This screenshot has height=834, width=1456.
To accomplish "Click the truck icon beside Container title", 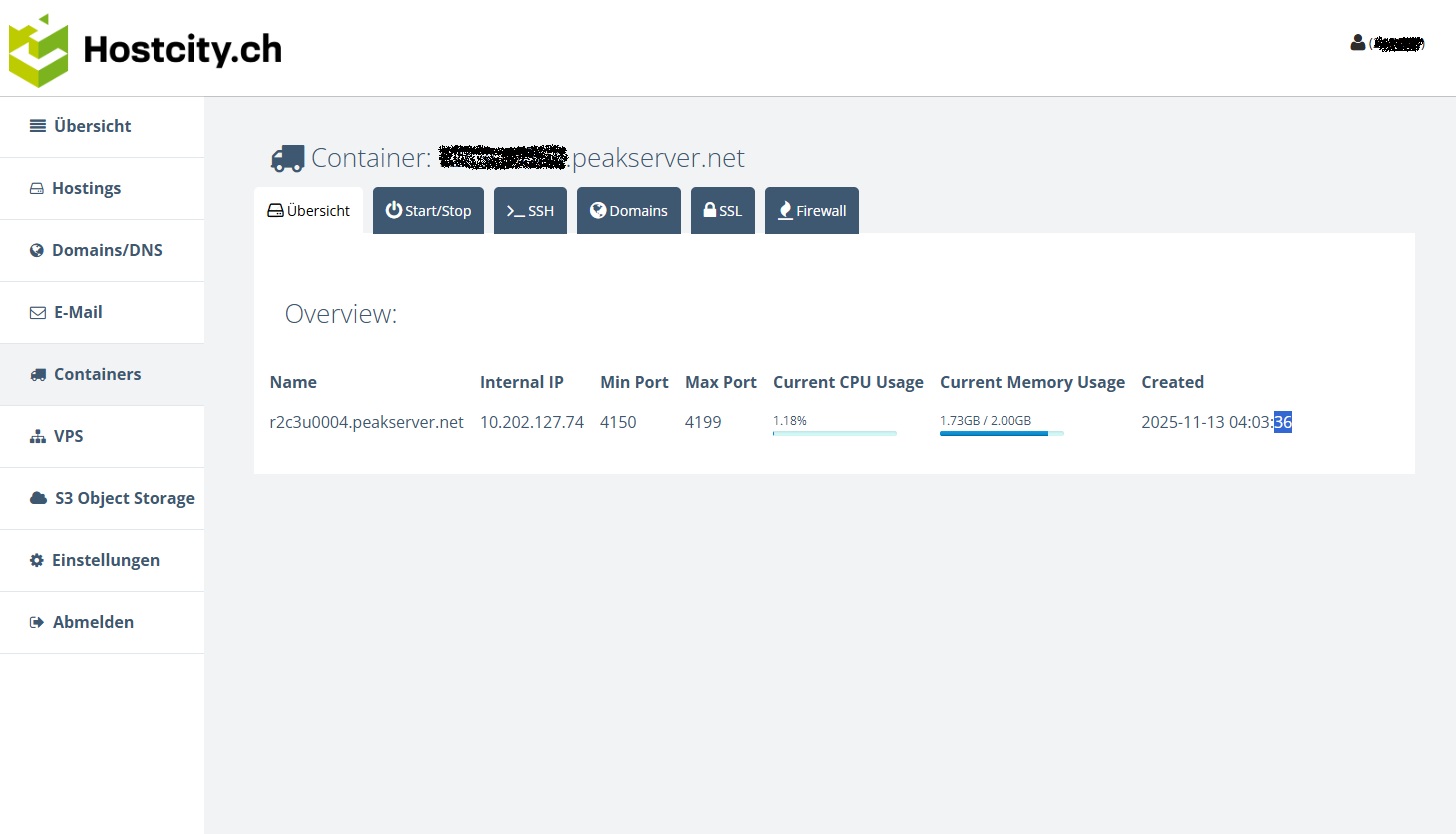I will click(288, 158).
